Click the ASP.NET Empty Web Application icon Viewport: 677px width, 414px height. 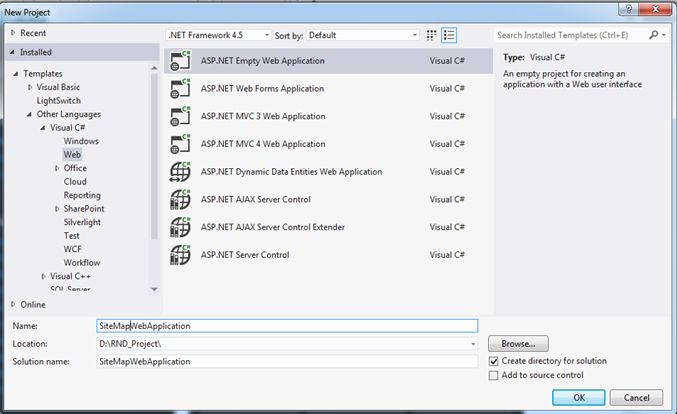(x=181, y=61)
